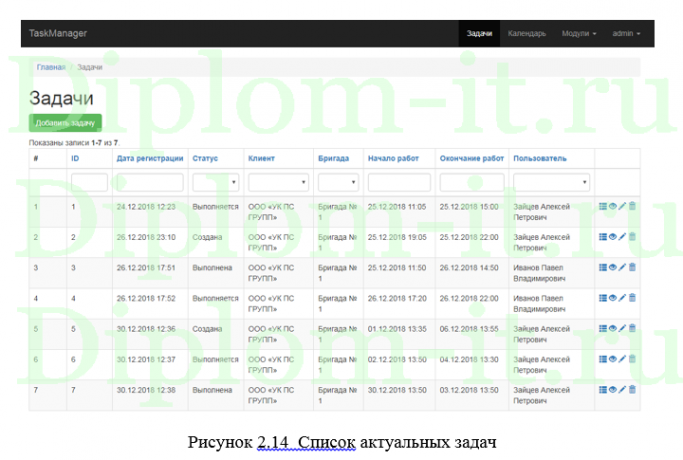This screenshot has width=683, height=460.
Task: Edit task ID 5 with the pencil icon
Action: click(622, 328)
